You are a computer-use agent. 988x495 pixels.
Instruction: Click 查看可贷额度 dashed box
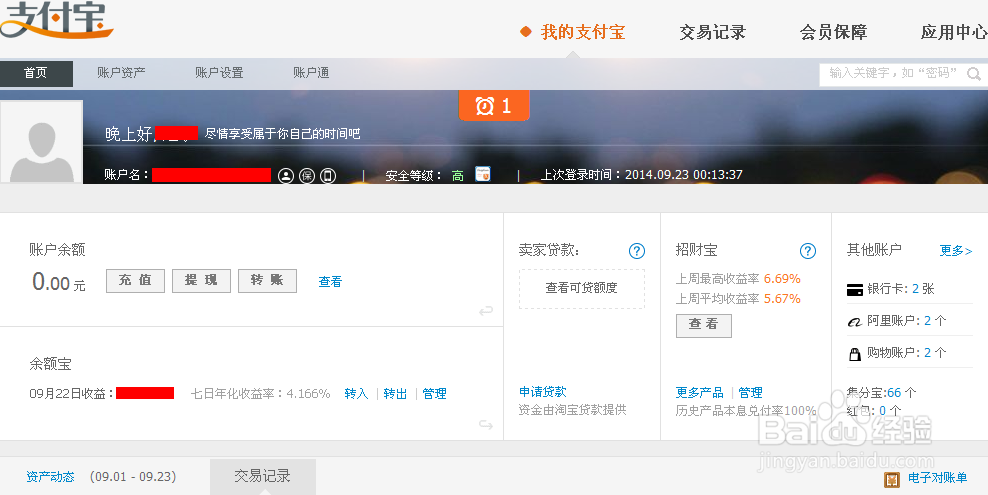pos(582,288)
